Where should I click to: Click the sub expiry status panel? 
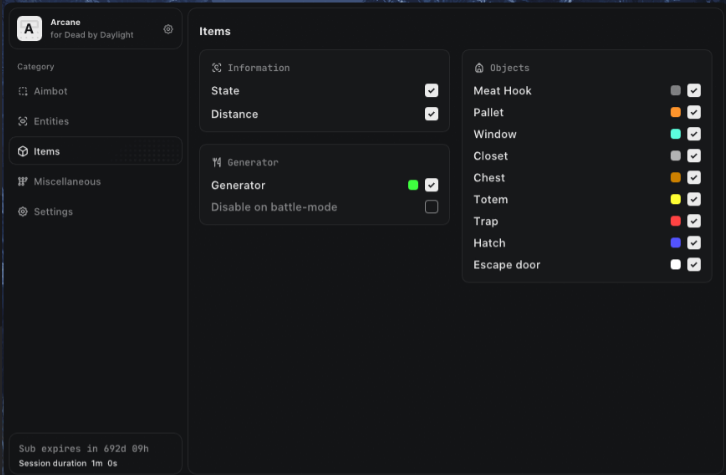click(x=95, y=455)
